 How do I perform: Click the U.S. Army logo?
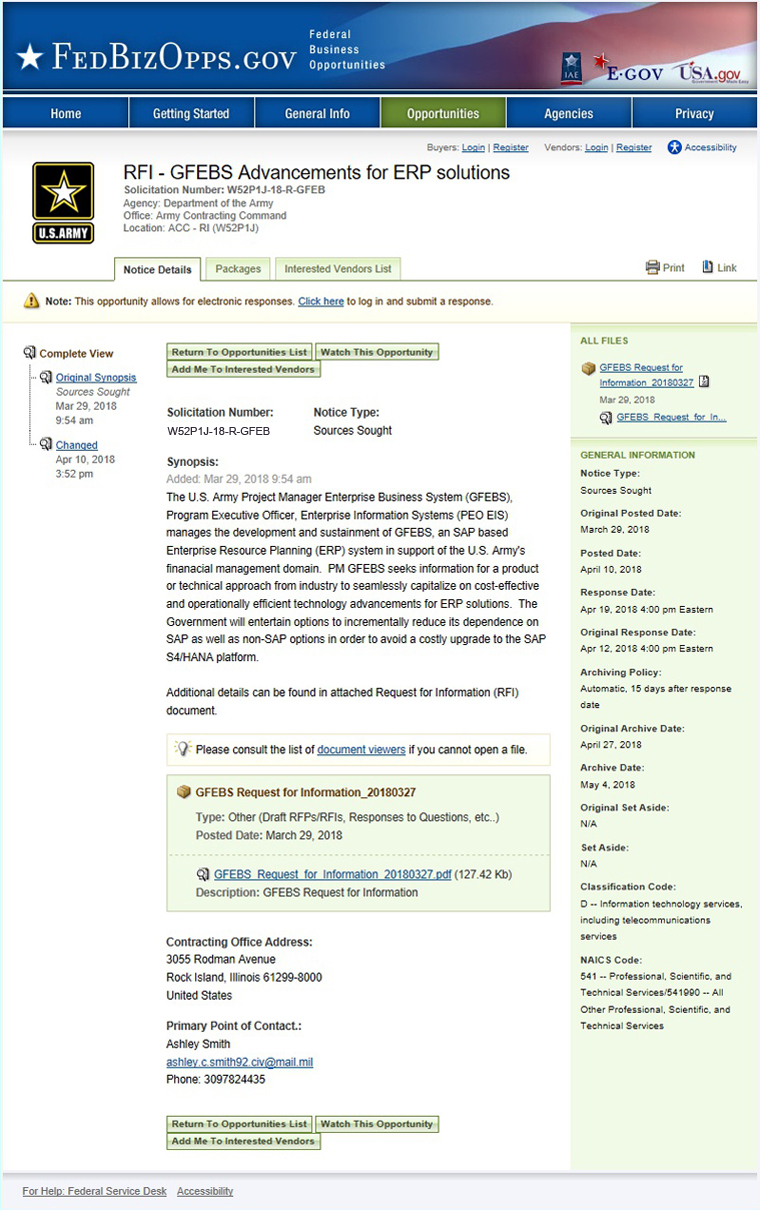pyautogui.click(x=63, y=203)
